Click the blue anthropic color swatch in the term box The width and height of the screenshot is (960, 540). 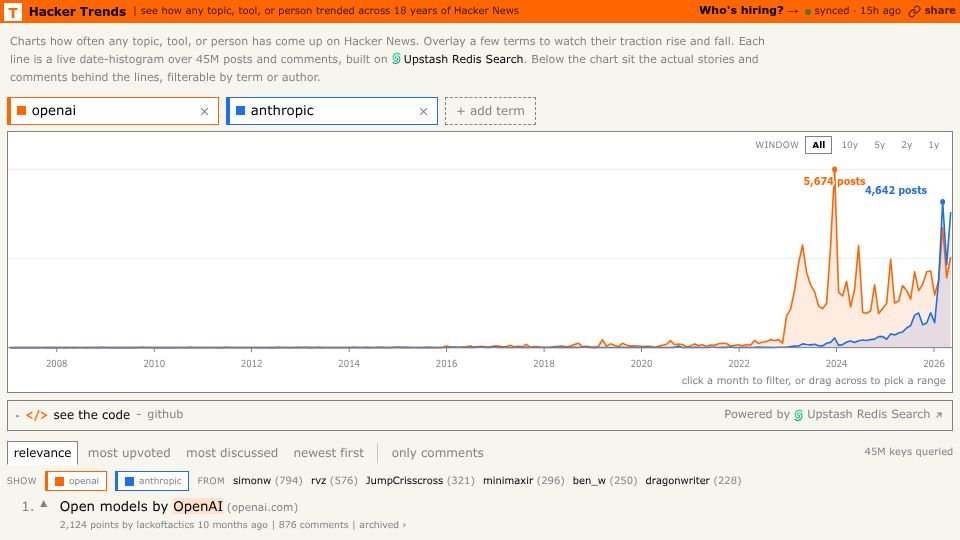241,111
